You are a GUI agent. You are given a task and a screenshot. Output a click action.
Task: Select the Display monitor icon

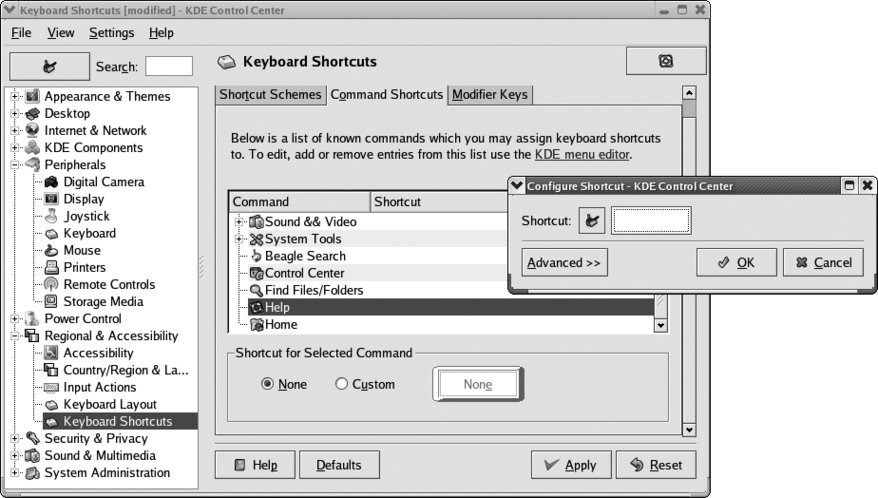(52, 198)
